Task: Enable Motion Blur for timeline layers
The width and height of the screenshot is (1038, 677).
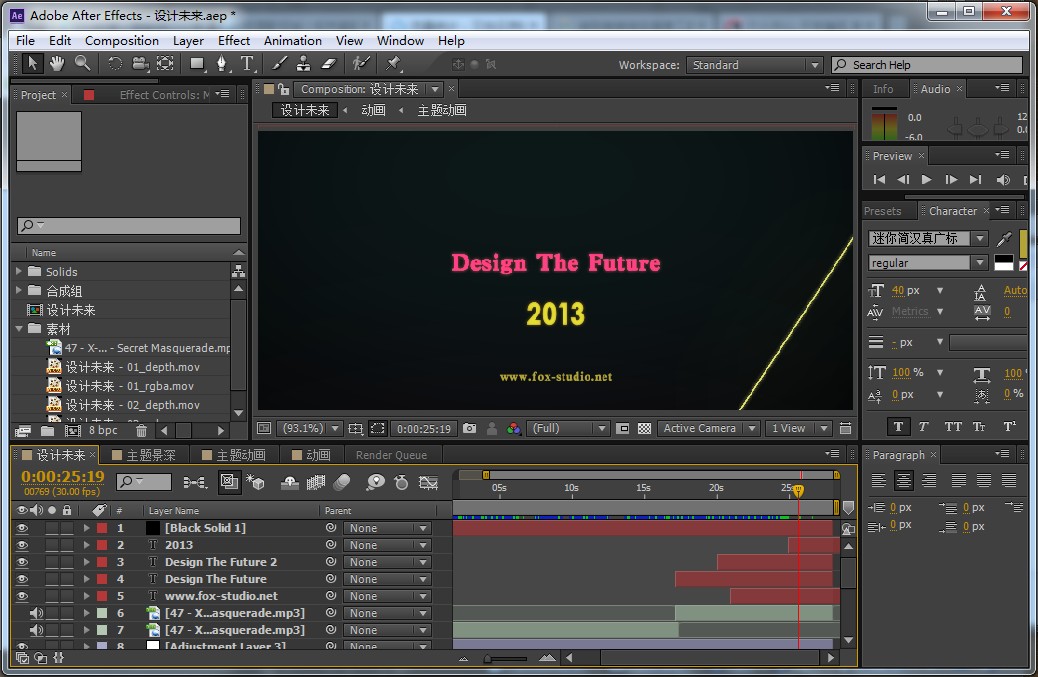Action: click(342, 482)
